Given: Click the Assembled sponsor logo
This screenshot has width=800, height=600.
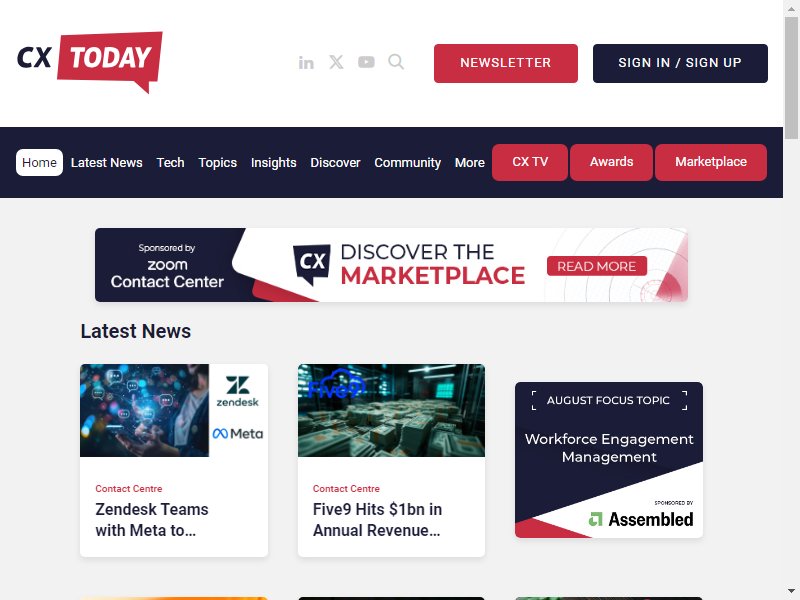Looking at the screenshot, I should click(641, 519).
